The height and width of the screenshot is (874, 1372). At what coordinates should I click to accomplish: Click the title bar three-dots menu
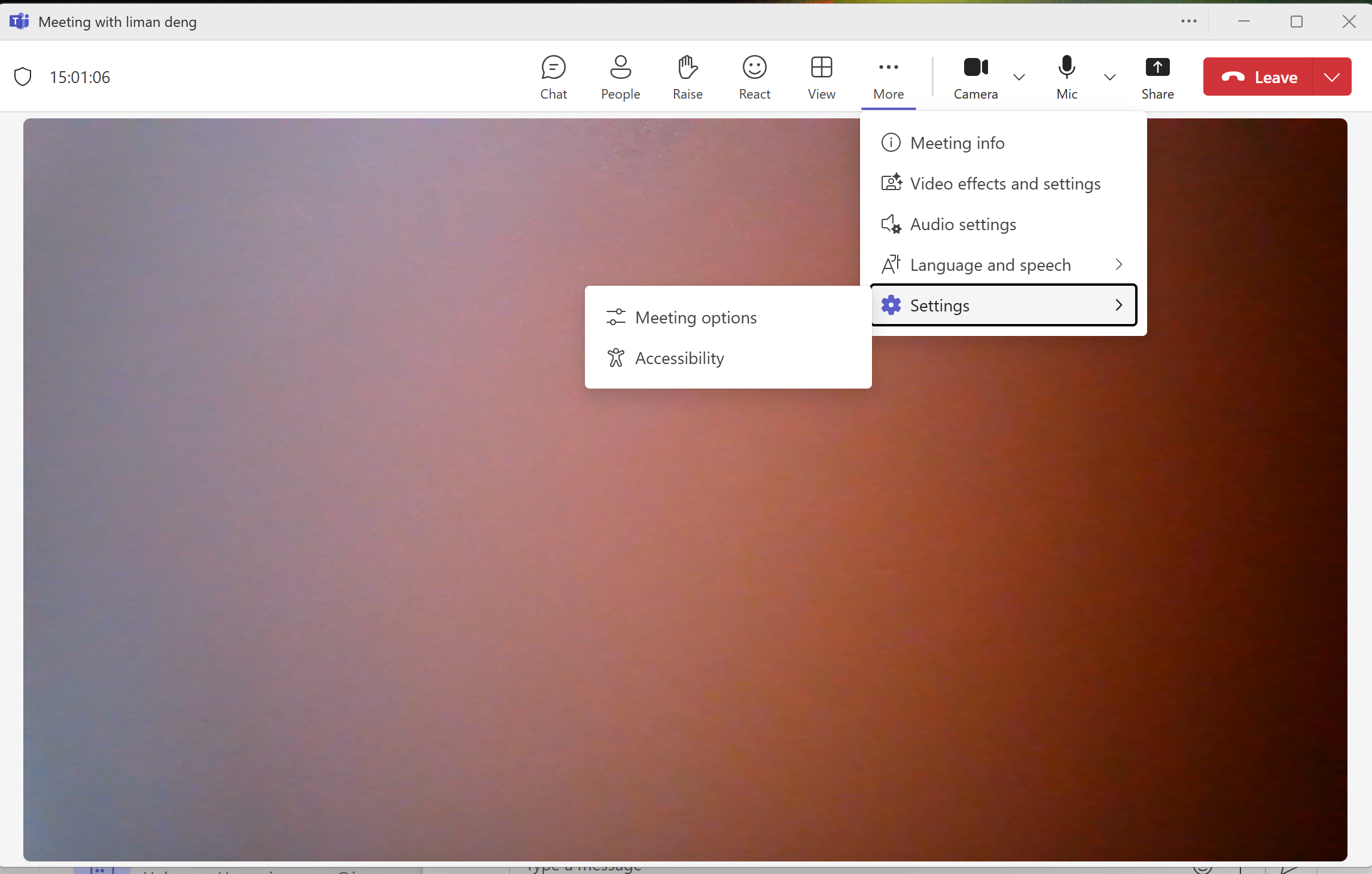coord(1188,22)
